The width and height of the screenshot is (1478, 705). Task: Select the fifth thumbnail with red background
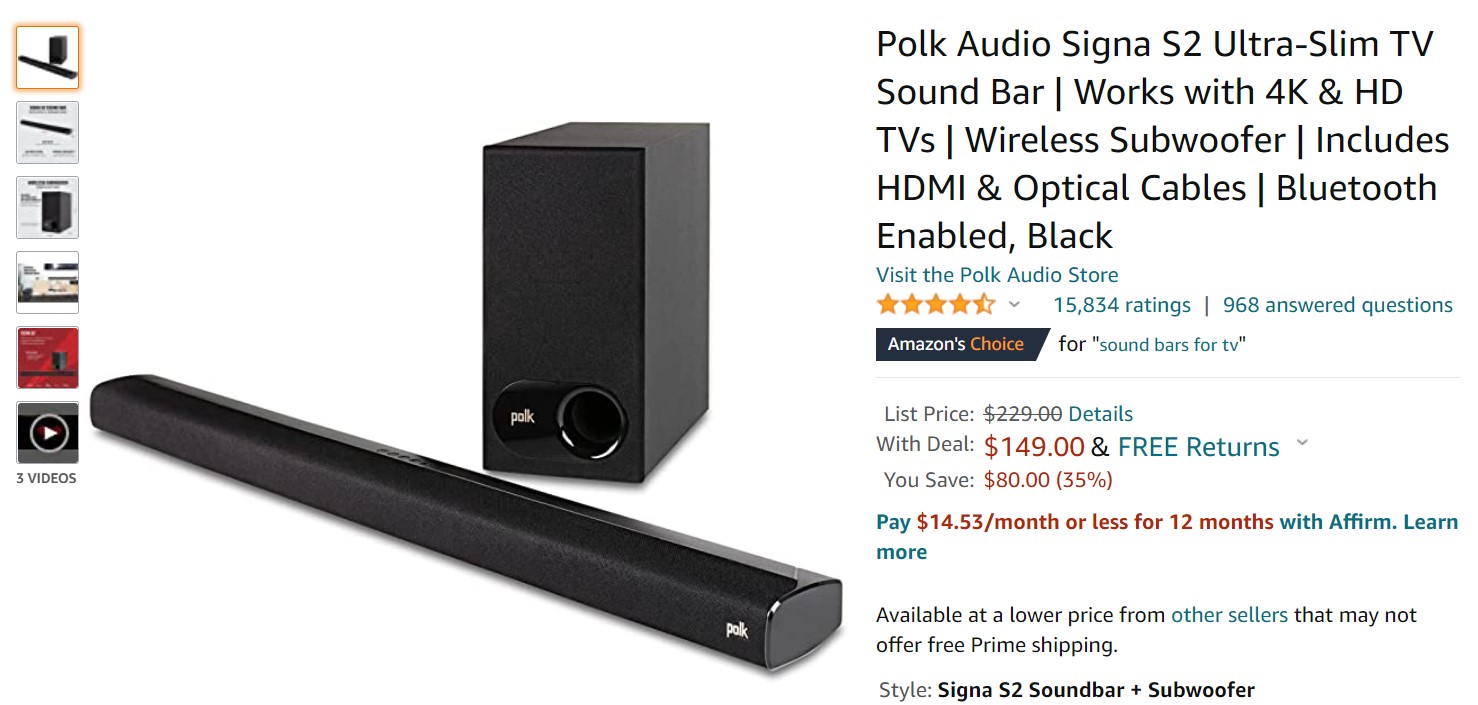(47, 357)
